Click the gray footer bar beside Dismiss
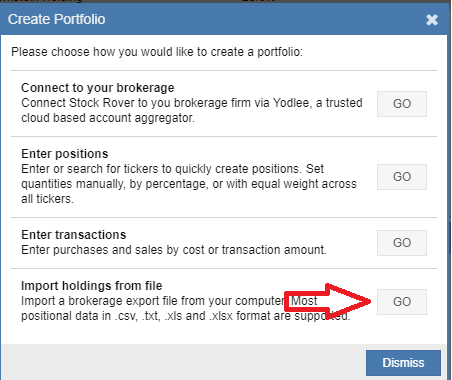 tap(183, 362)
